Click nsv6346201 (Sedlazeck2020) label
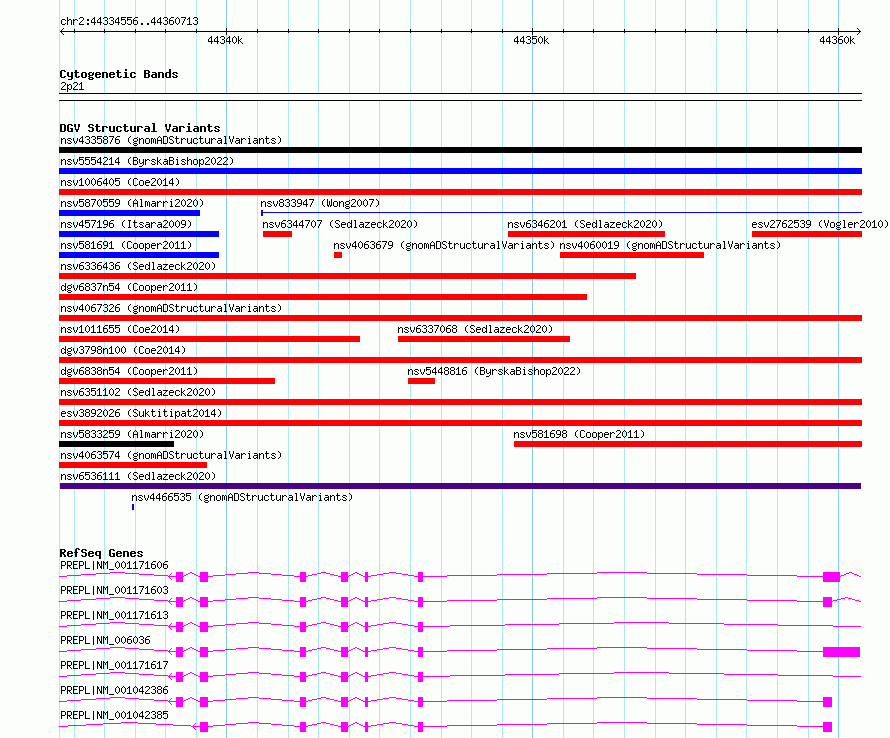 (585, 224)
